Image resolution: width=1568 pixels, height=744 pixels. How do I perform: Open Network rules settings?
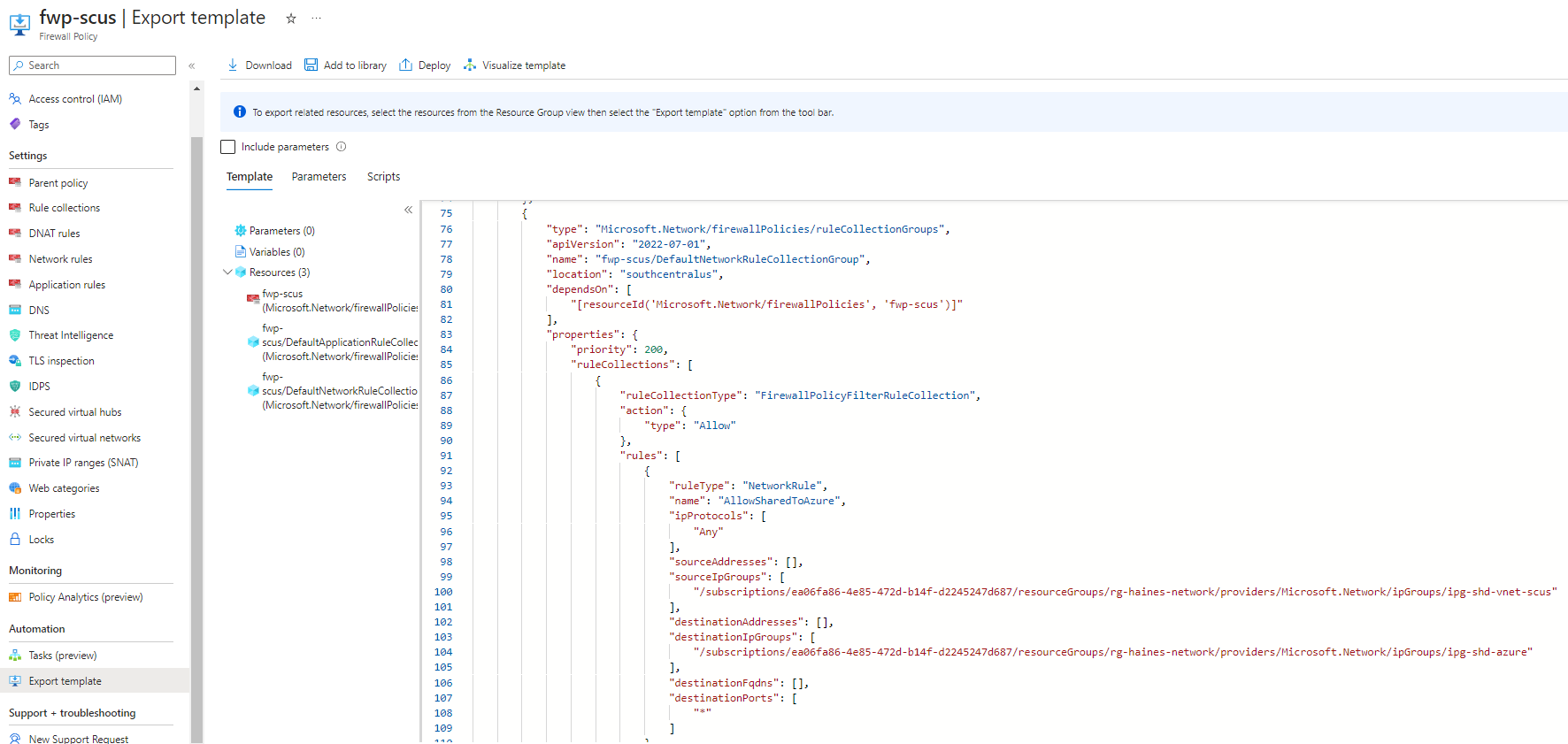pyautogui.click(x=60, y=259)
